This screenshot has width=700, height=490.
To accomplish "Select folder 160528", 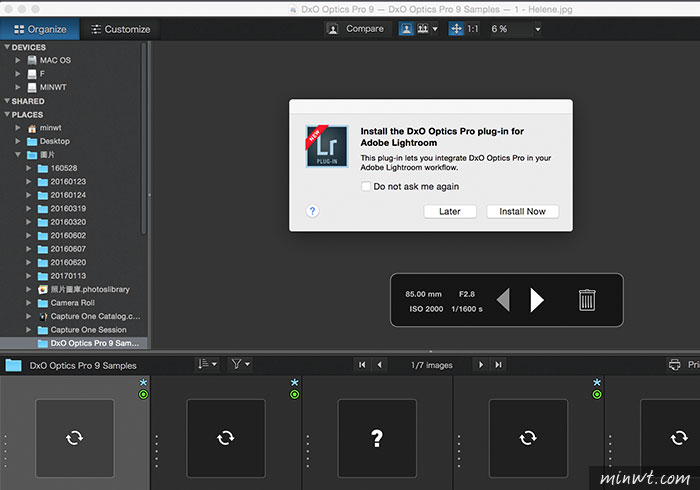I will pyautogui.click(x=63, y=168).
